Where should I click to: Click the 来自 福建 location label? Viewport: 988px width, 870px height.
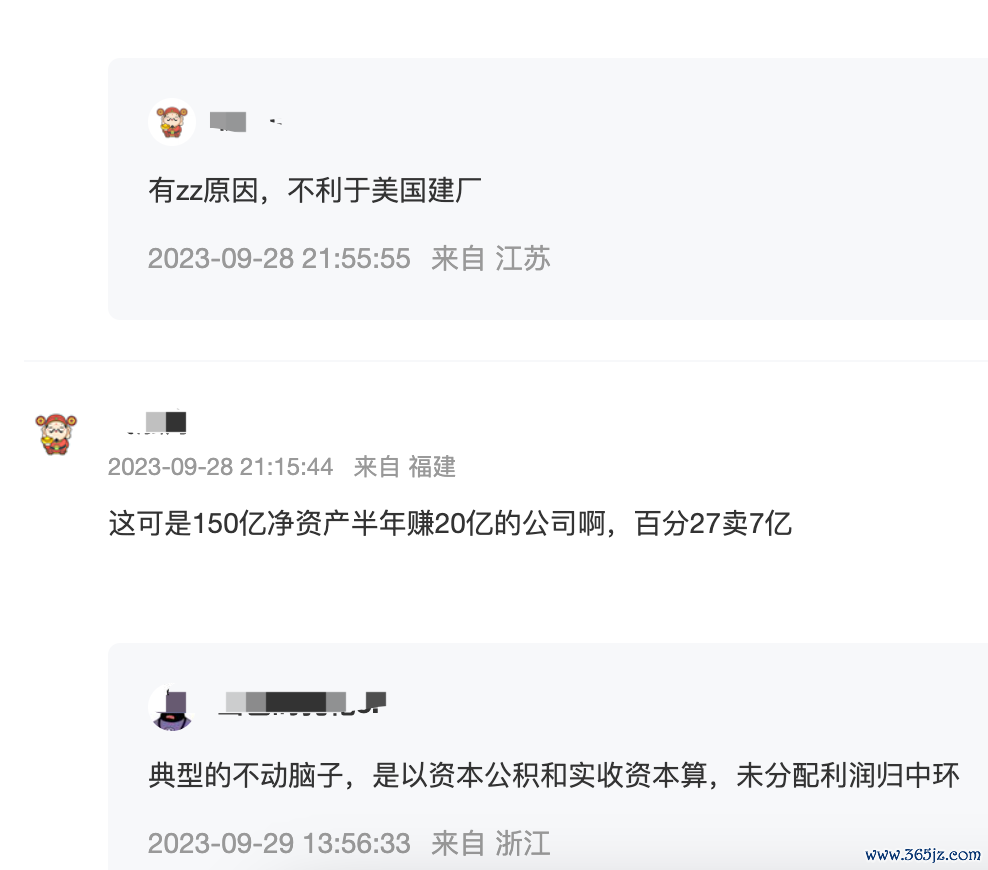click(x=405, y=467)
